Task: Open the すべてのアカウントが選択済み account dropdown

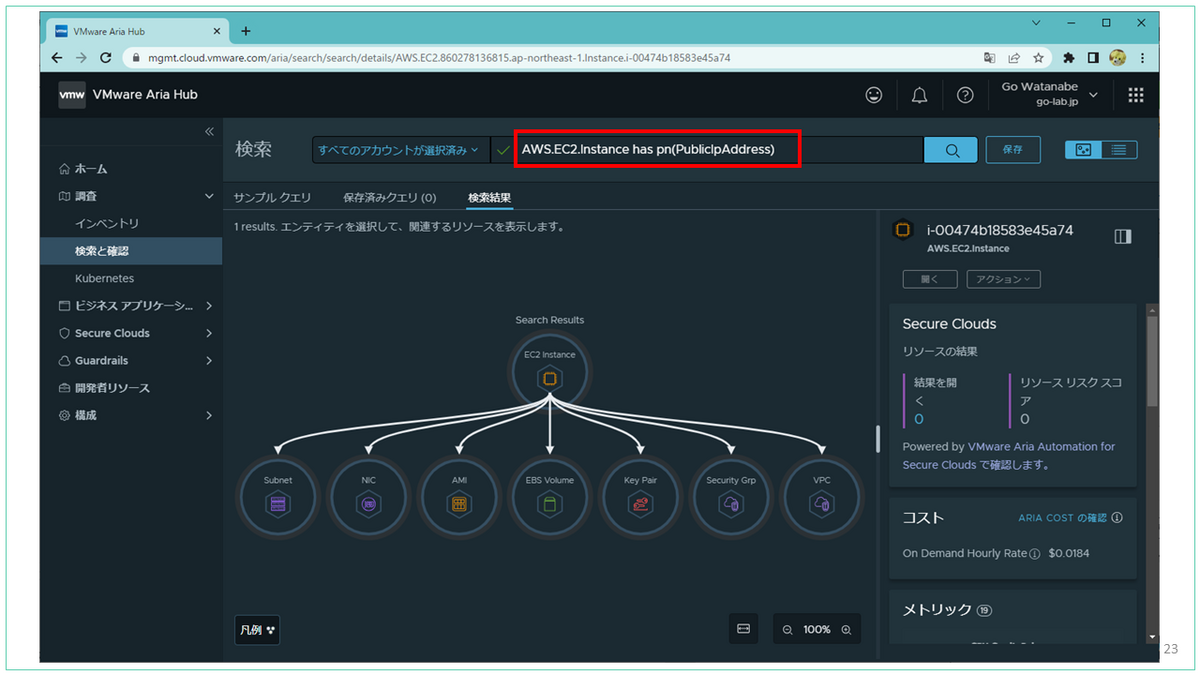Action: (x=399, y=150)
